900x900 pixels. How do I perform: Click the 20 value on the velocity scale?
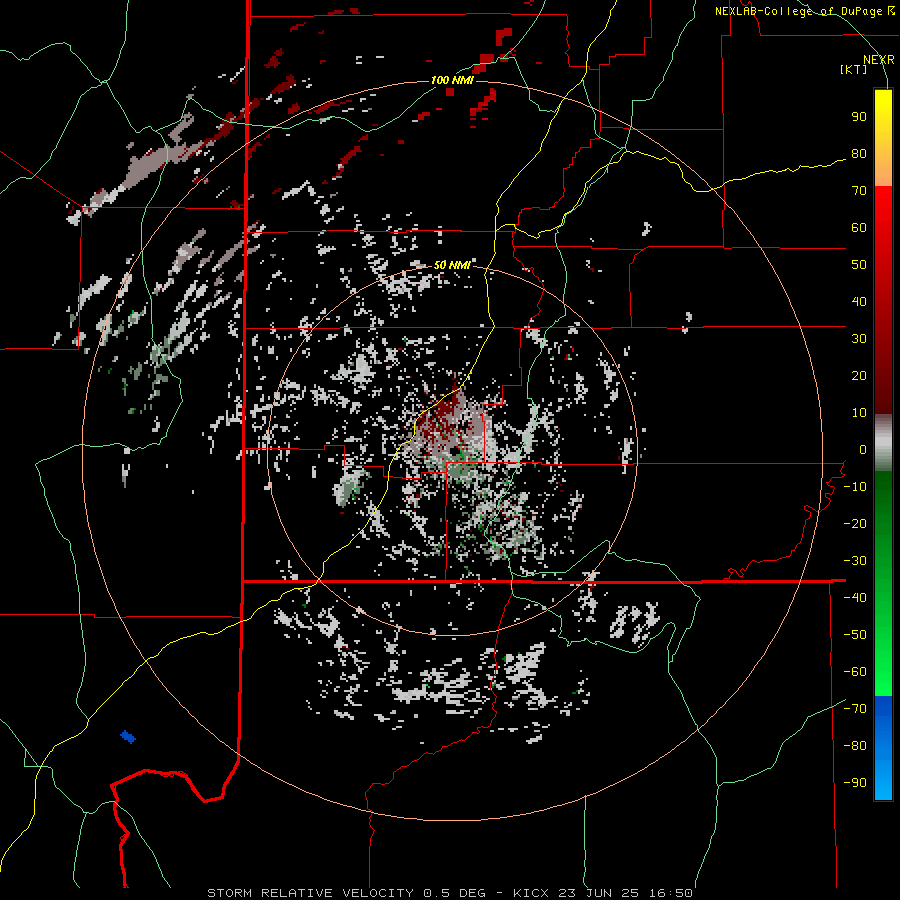pyautogui.click(x=859, y=375)
